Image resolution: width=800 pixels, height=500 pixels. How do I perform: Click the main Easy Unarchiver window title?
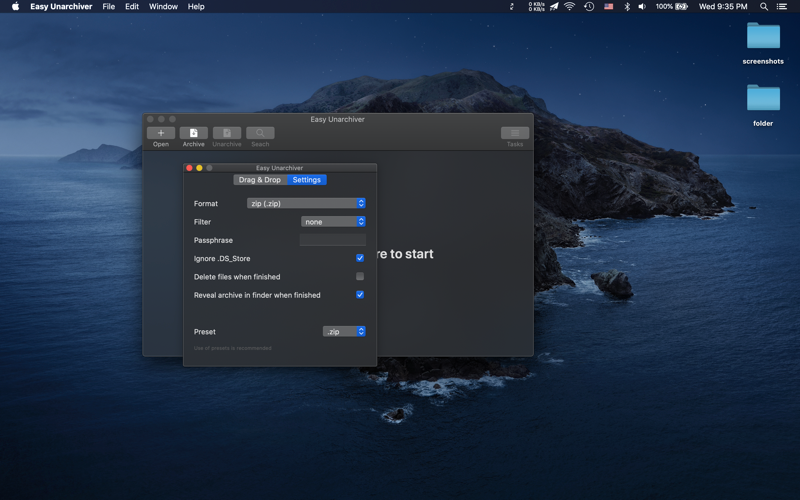[x=337, y=119]
